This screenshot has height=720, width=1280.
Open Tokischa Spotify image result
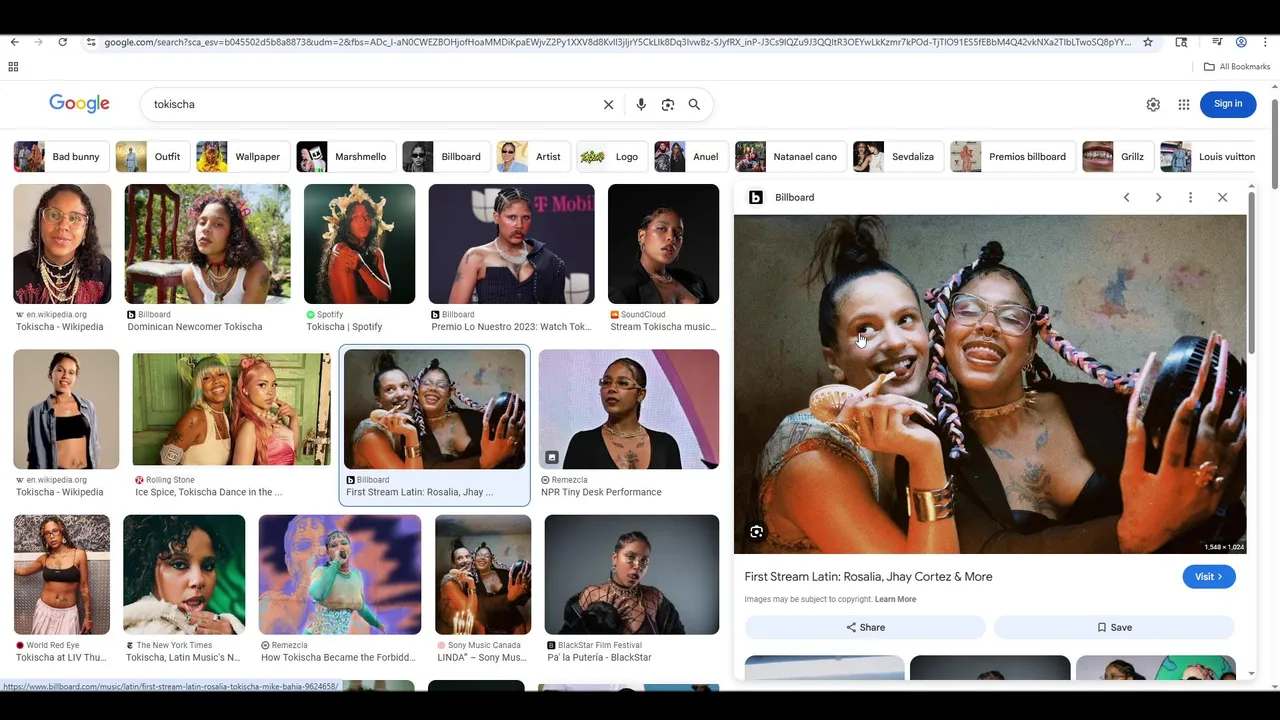pyautogui.click(x=359, y=244)
